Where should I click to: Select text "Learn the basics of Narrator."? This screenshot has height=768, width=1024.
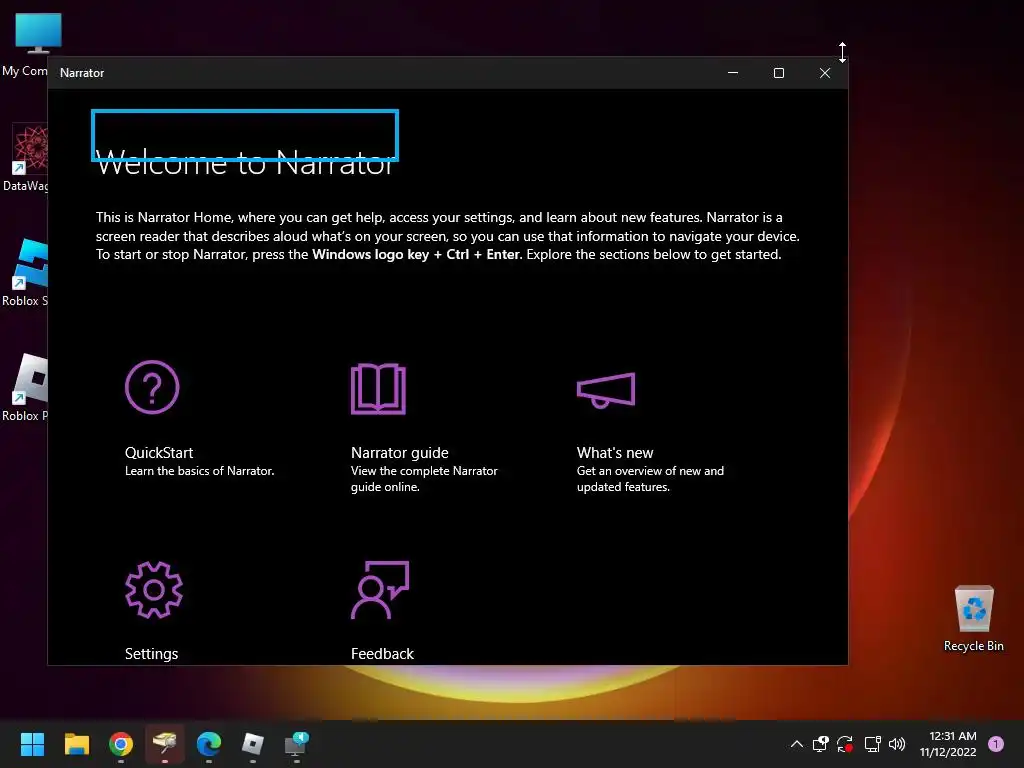click(199, 471)
